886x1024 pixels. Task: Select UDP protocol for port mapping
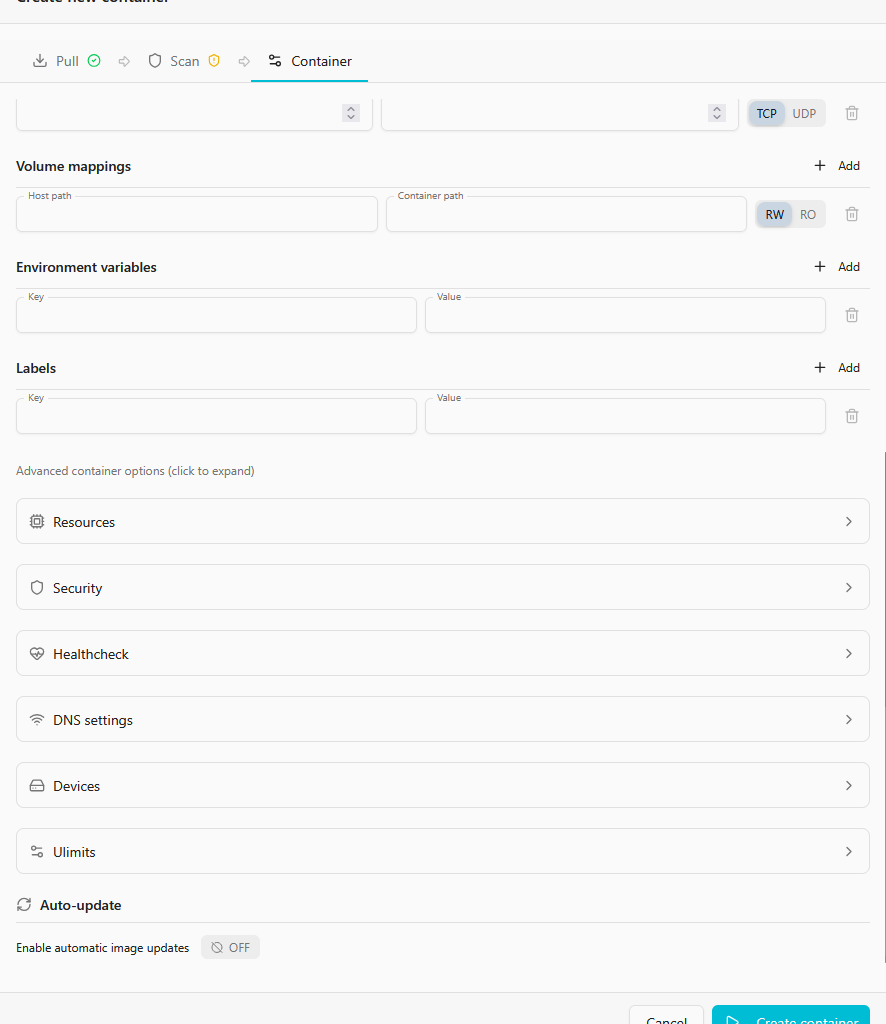[x=804, y=113]
